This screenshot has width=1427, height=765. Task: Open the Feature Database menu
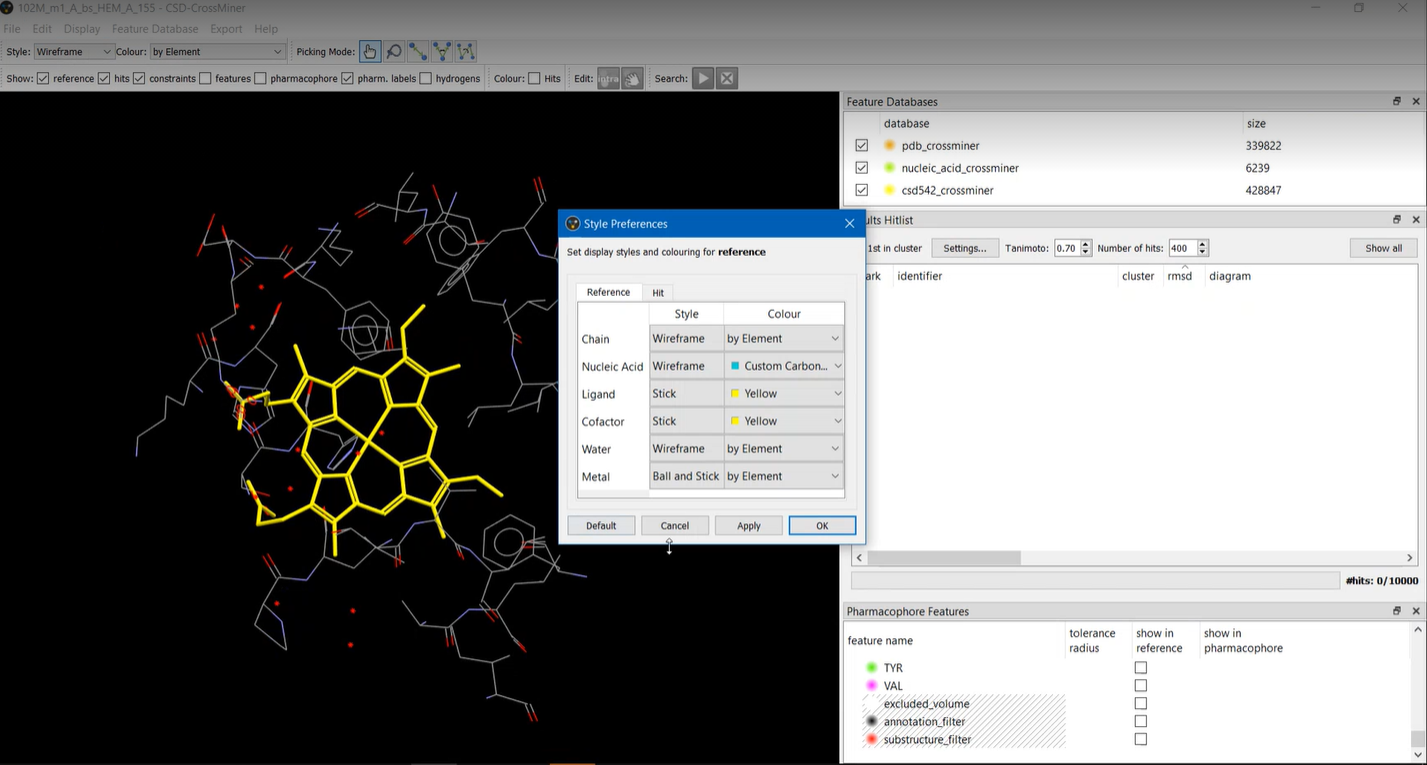(155, 29)
